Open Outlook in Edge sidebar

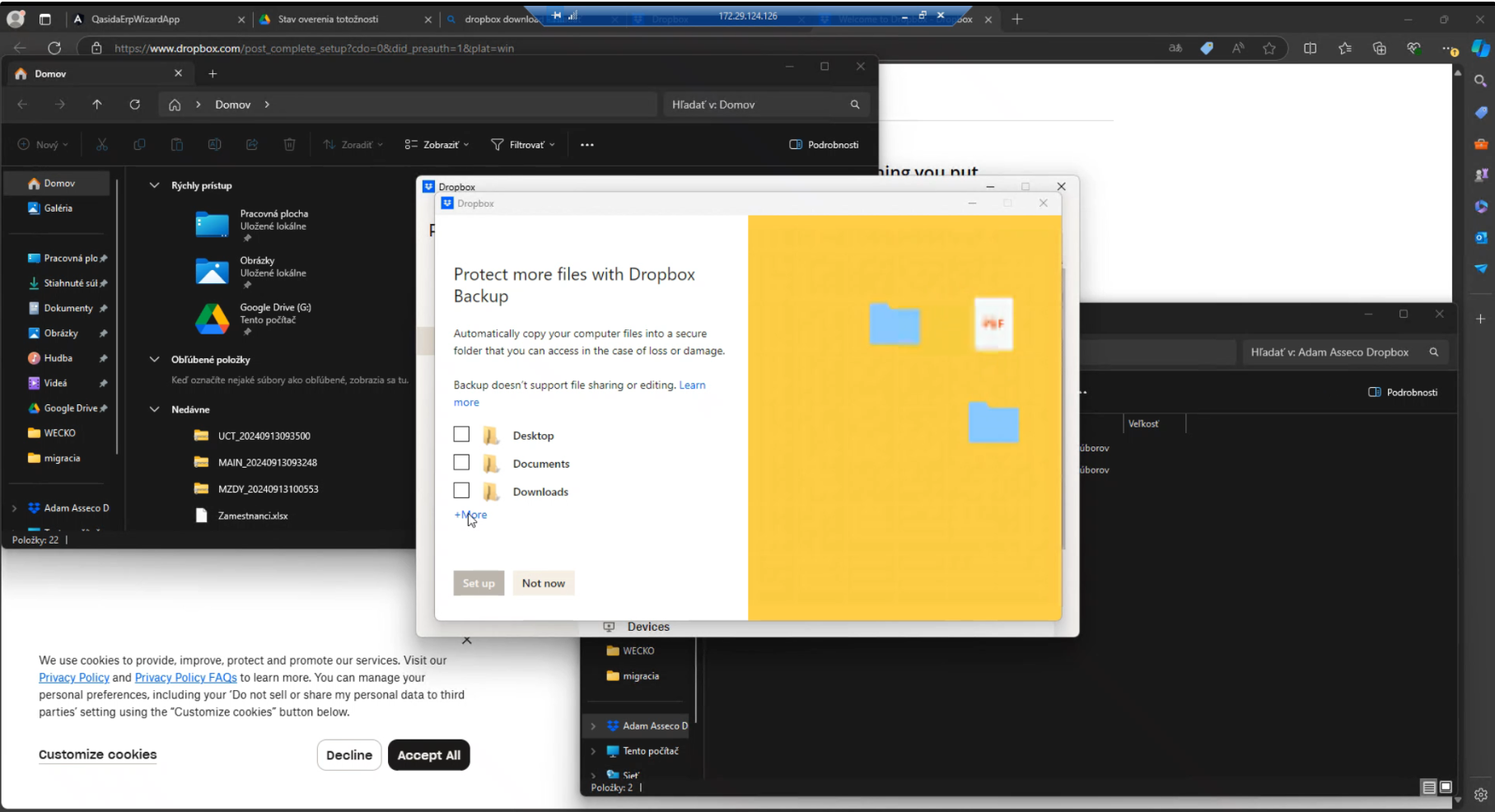pos(1481,237)
